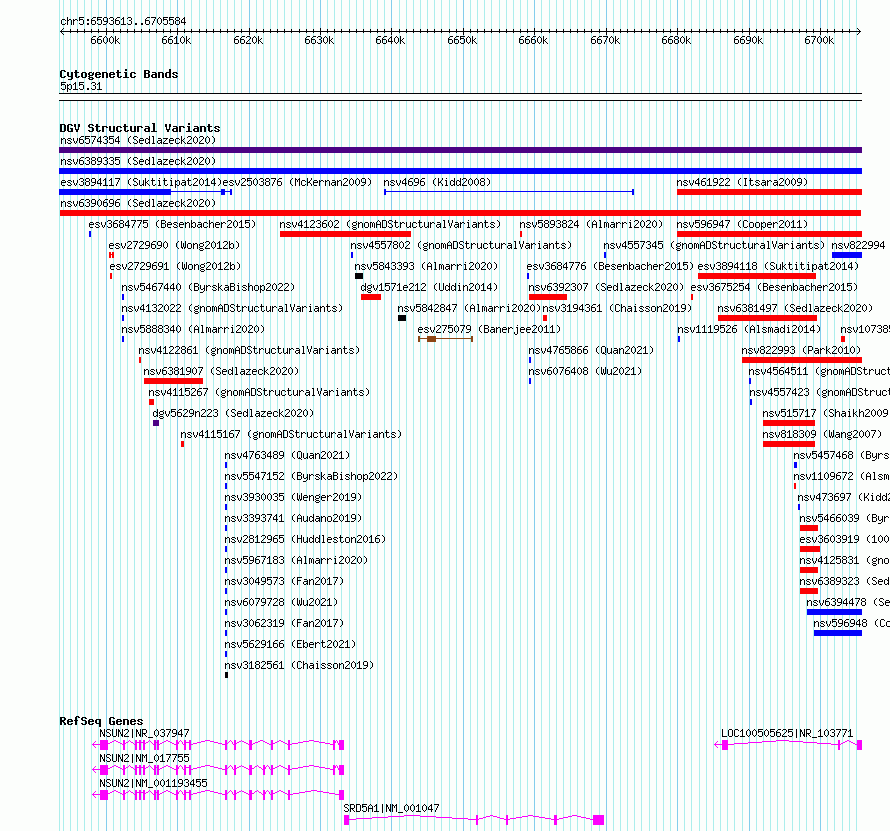Open the nsv3182561 (Chaisson2019) label
890x831 pixels.
[x=299, y=665]
